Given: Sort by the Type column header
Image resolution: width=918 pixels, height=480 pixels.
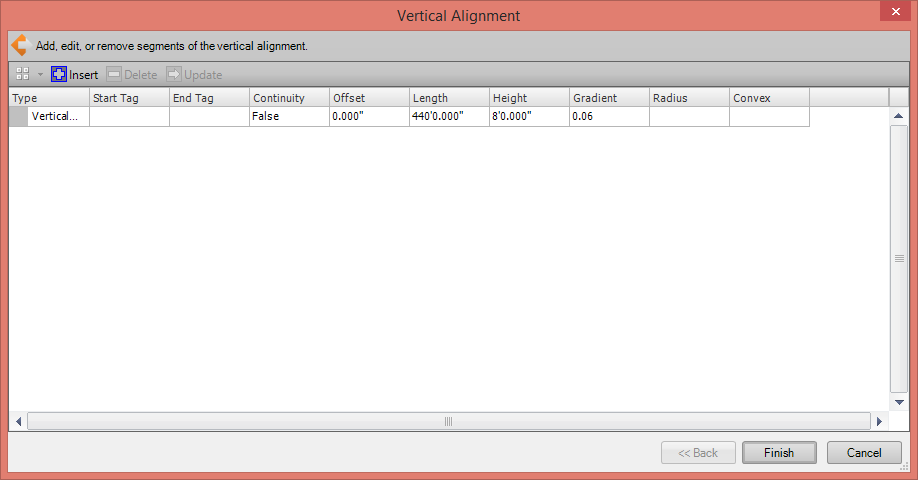Looking at the screenshot, I should coord(49,98).
